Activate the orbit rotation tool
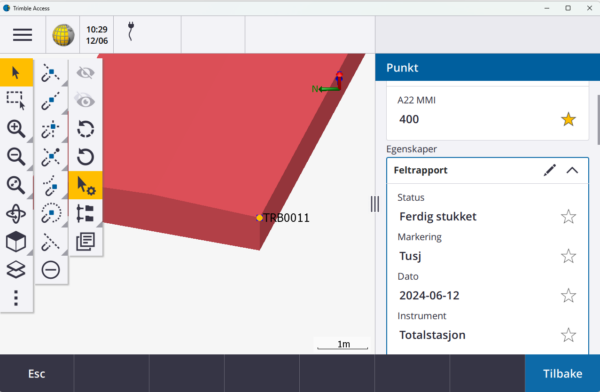This screenshot has height=392, width=600. pyautogui.click(x=16, y=214)
